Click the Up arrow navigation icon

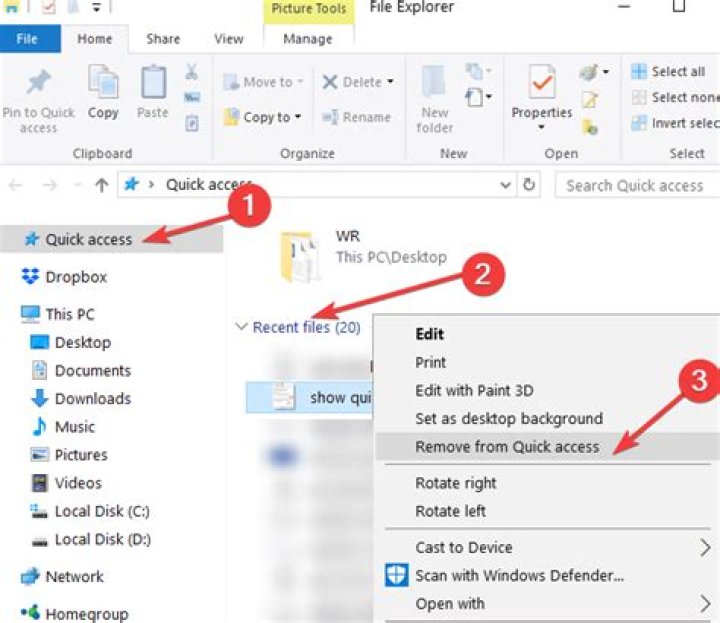102,185
